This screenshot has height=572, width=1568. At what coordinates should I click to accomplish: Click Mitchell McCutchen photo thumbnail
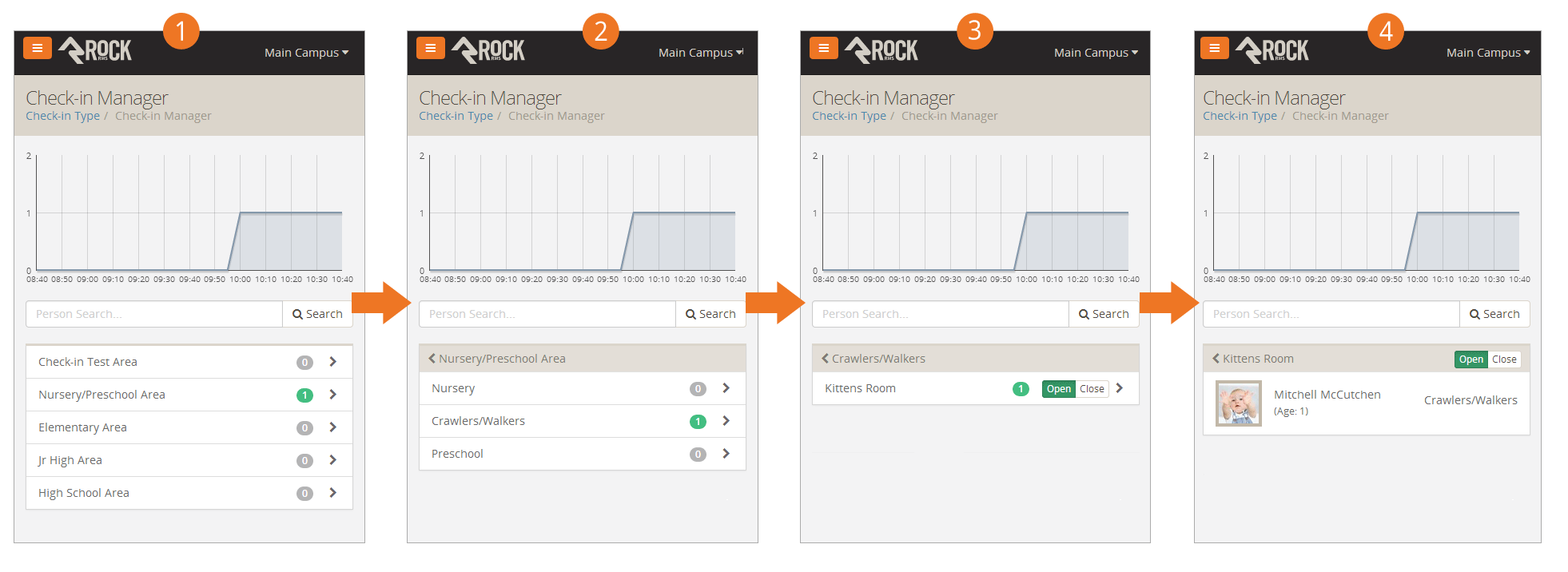pos(1239,403)
